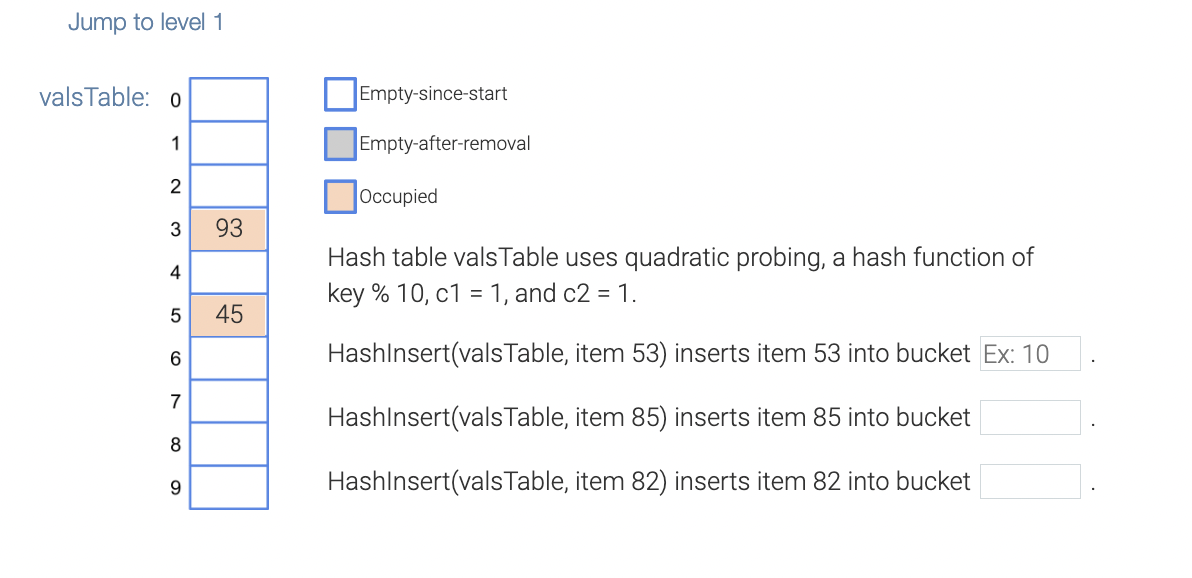Select bucket 3 containing value 93
This screenshot has width=1192, height=578.
[228, 228]
